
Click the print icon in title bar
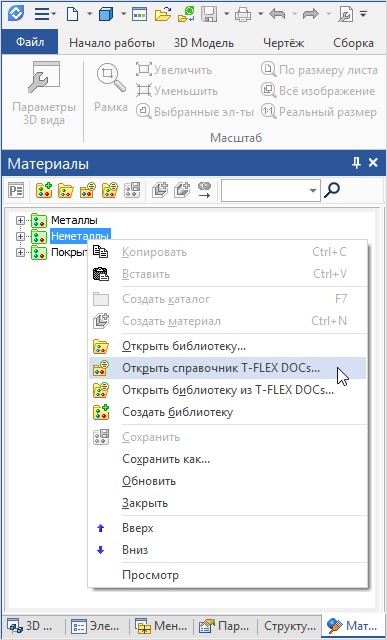click(x=242, y=15)
